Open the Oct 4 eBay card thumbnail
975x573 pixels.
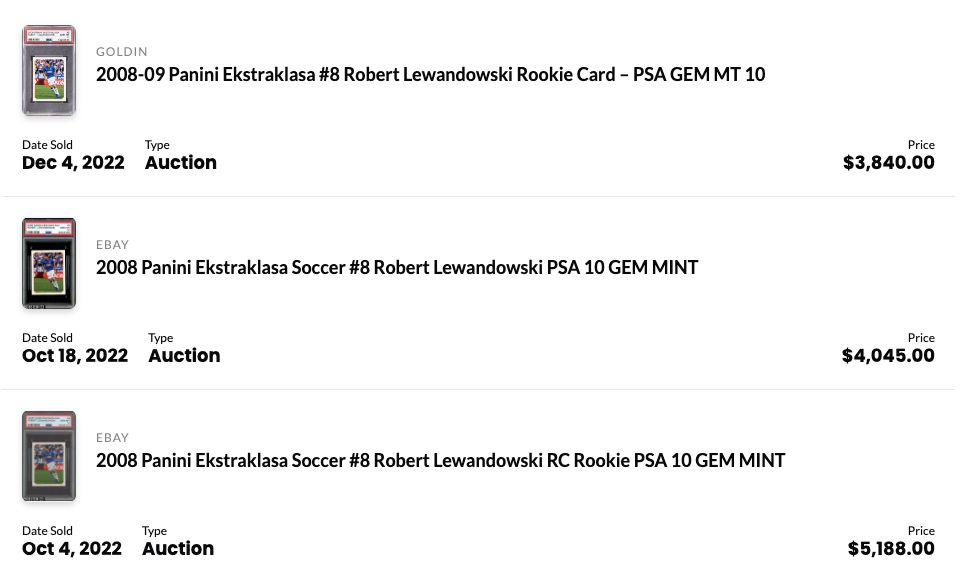pos(49,456)
